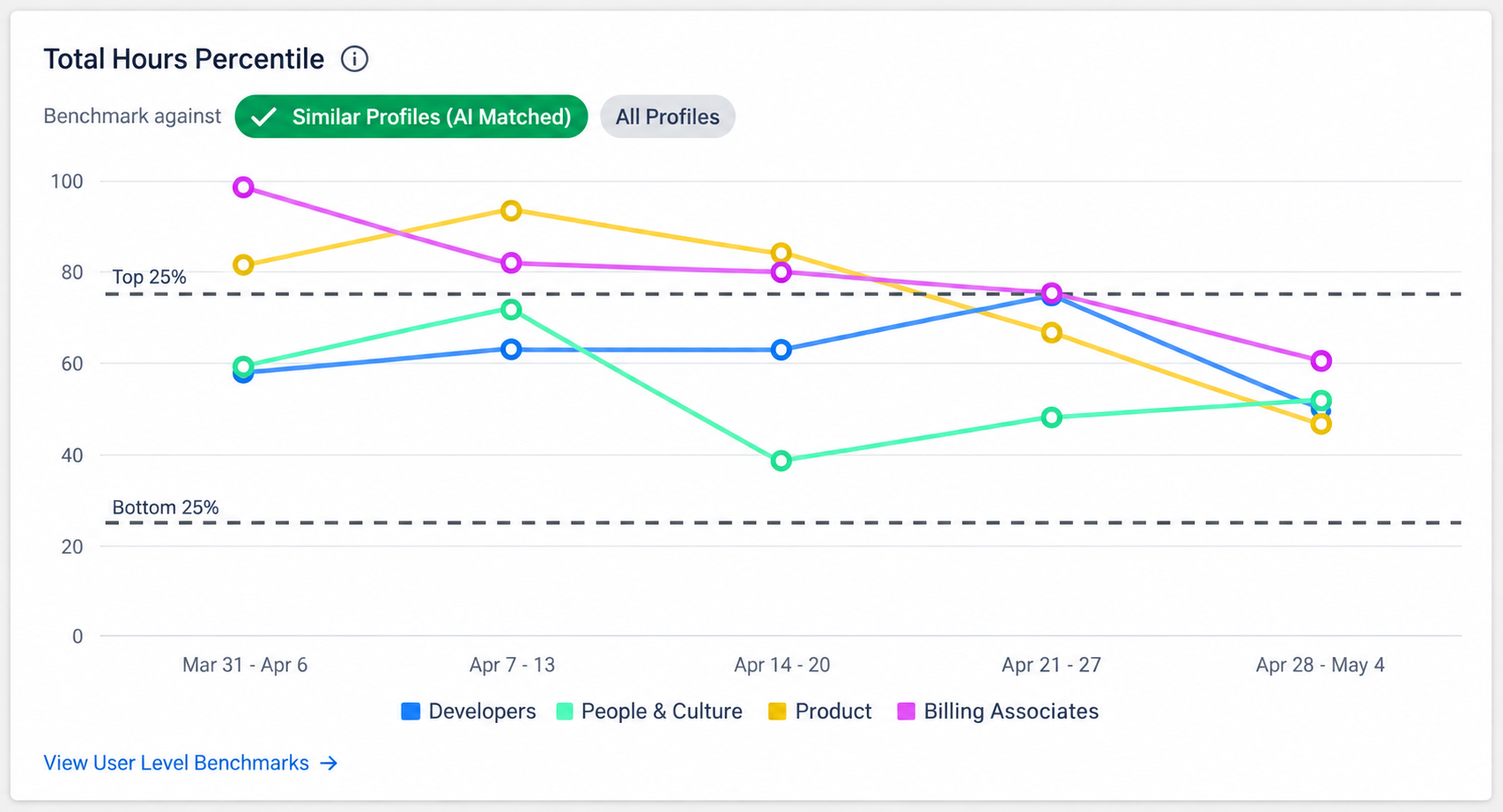Viewport: 1503px width, 812px height.
Task: Click the blue Developers legend swatch
Action: (411, 712)
